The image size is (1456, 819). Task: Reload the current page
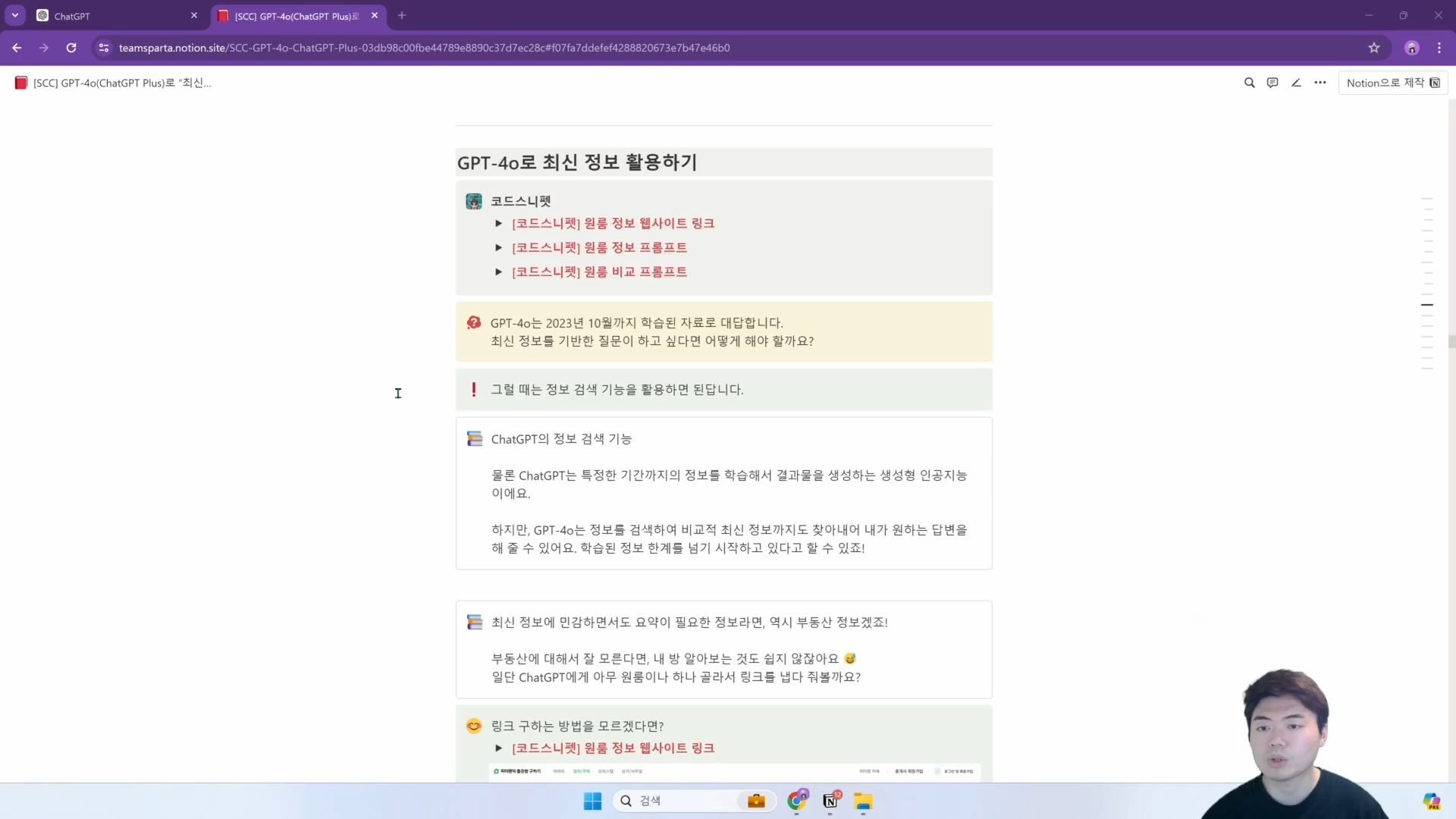tap(71, 48)
